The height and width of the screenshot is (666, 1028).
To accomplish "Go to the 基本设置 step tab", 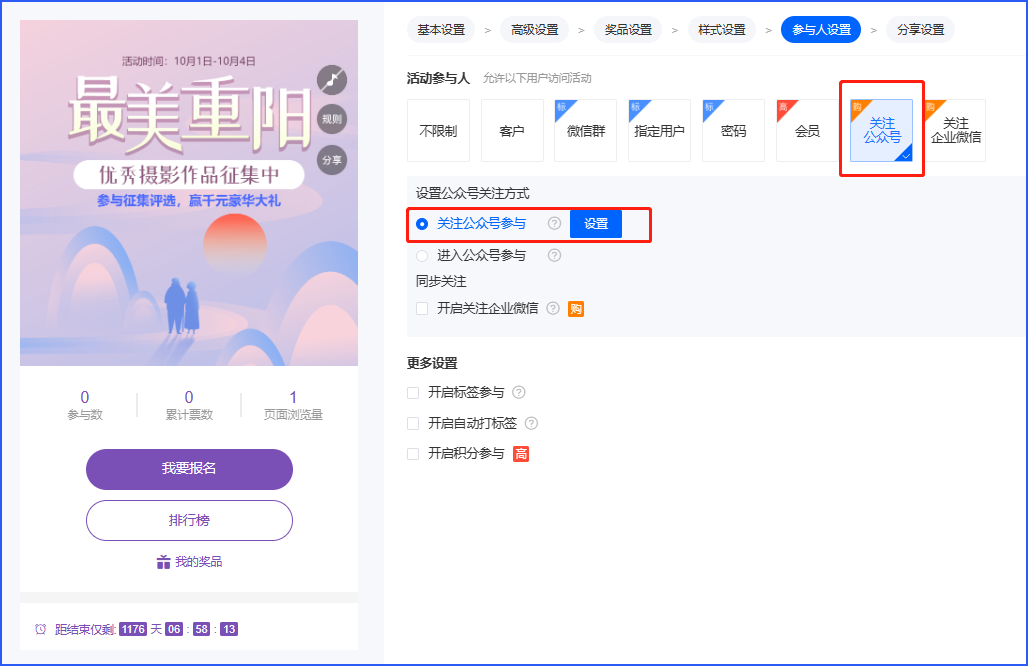I will tap(441, 29).
